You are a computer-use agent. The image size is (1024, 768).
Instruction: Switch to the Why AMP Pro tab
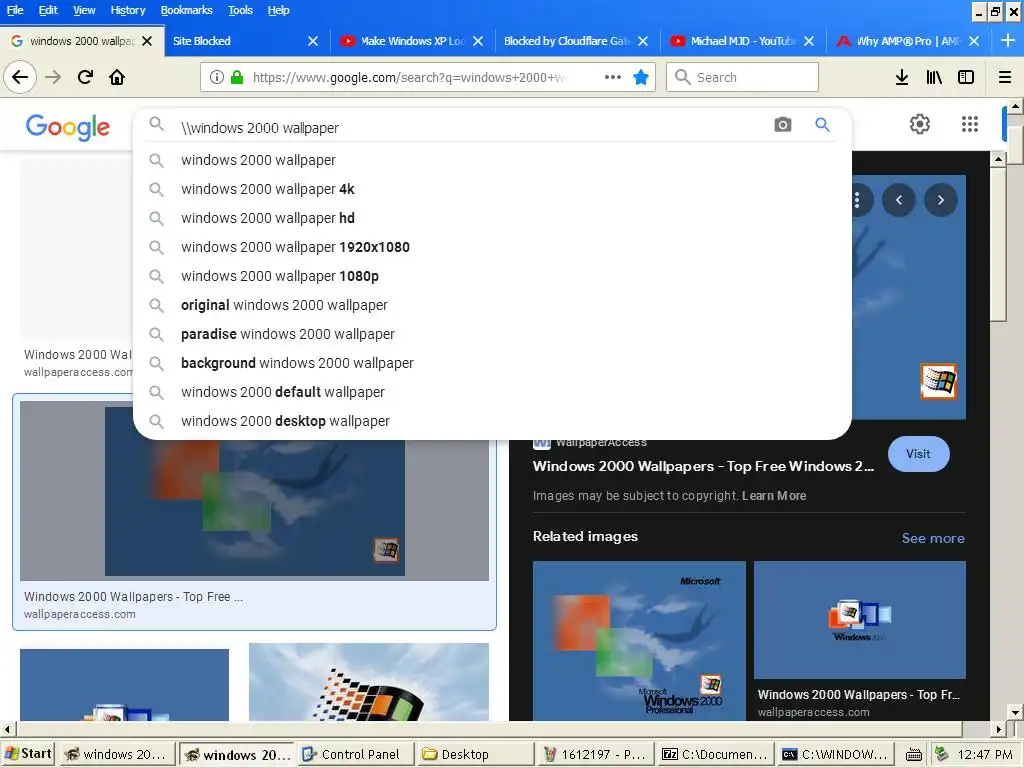click(908, 41)
